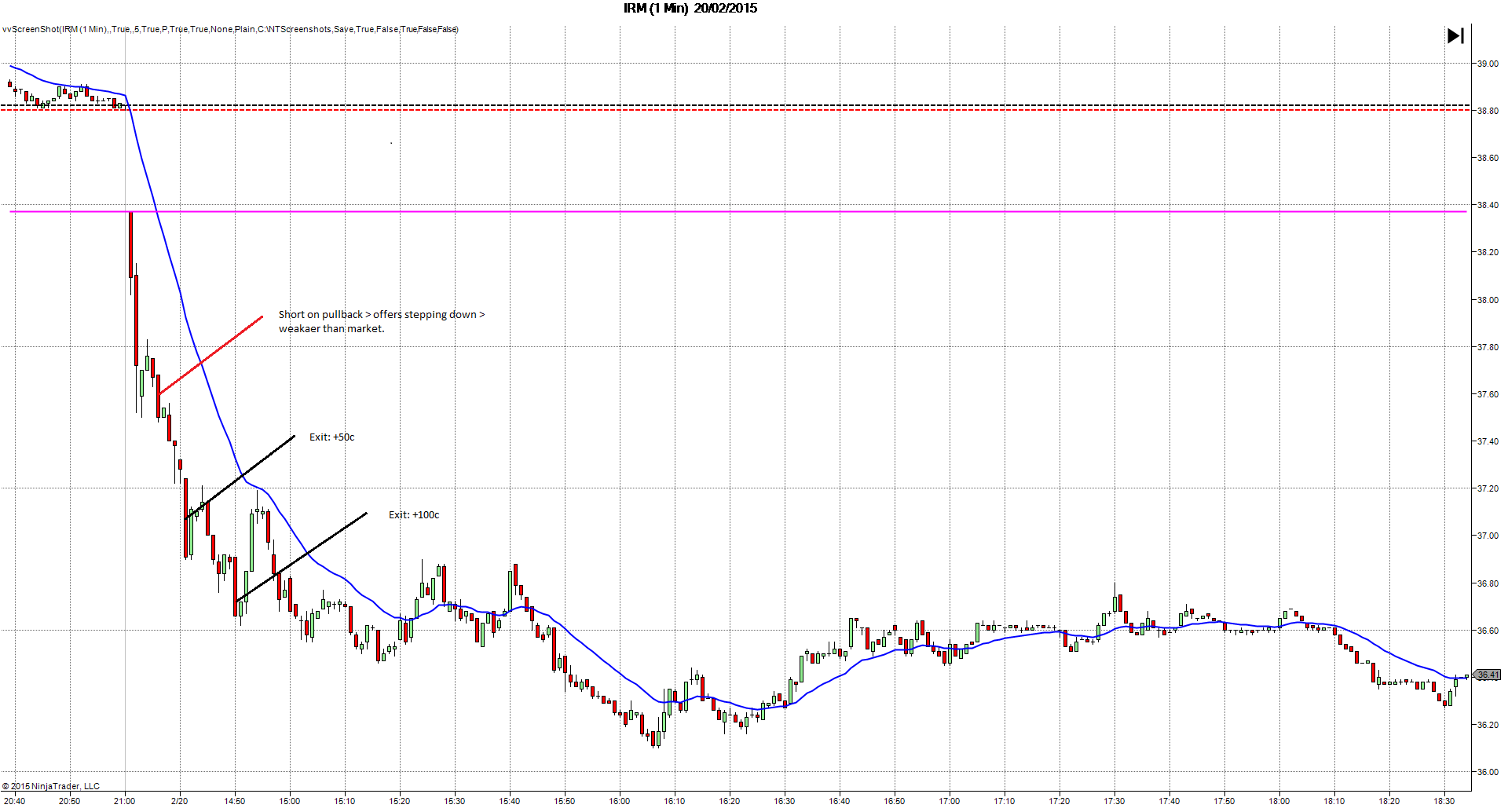This screenshot has width=1508, height=812.
Task: Click the 36.60 price axis label
Action: tap(1488, 631)
